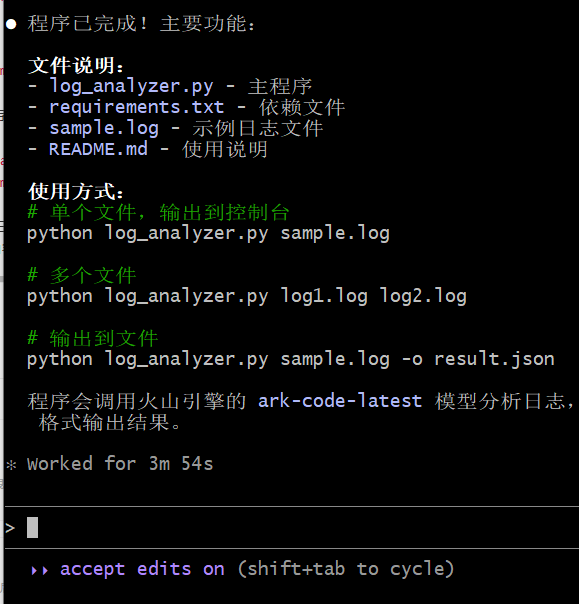Click README.md in the file list
579x604 pixels.
98,149
